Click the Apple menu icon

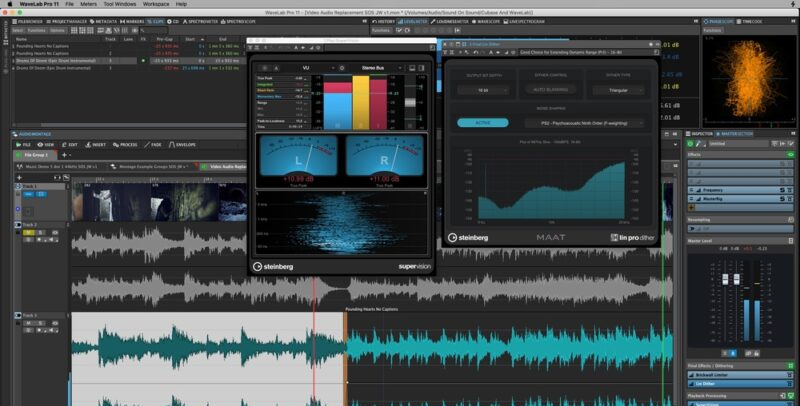(x=9, y=4)
